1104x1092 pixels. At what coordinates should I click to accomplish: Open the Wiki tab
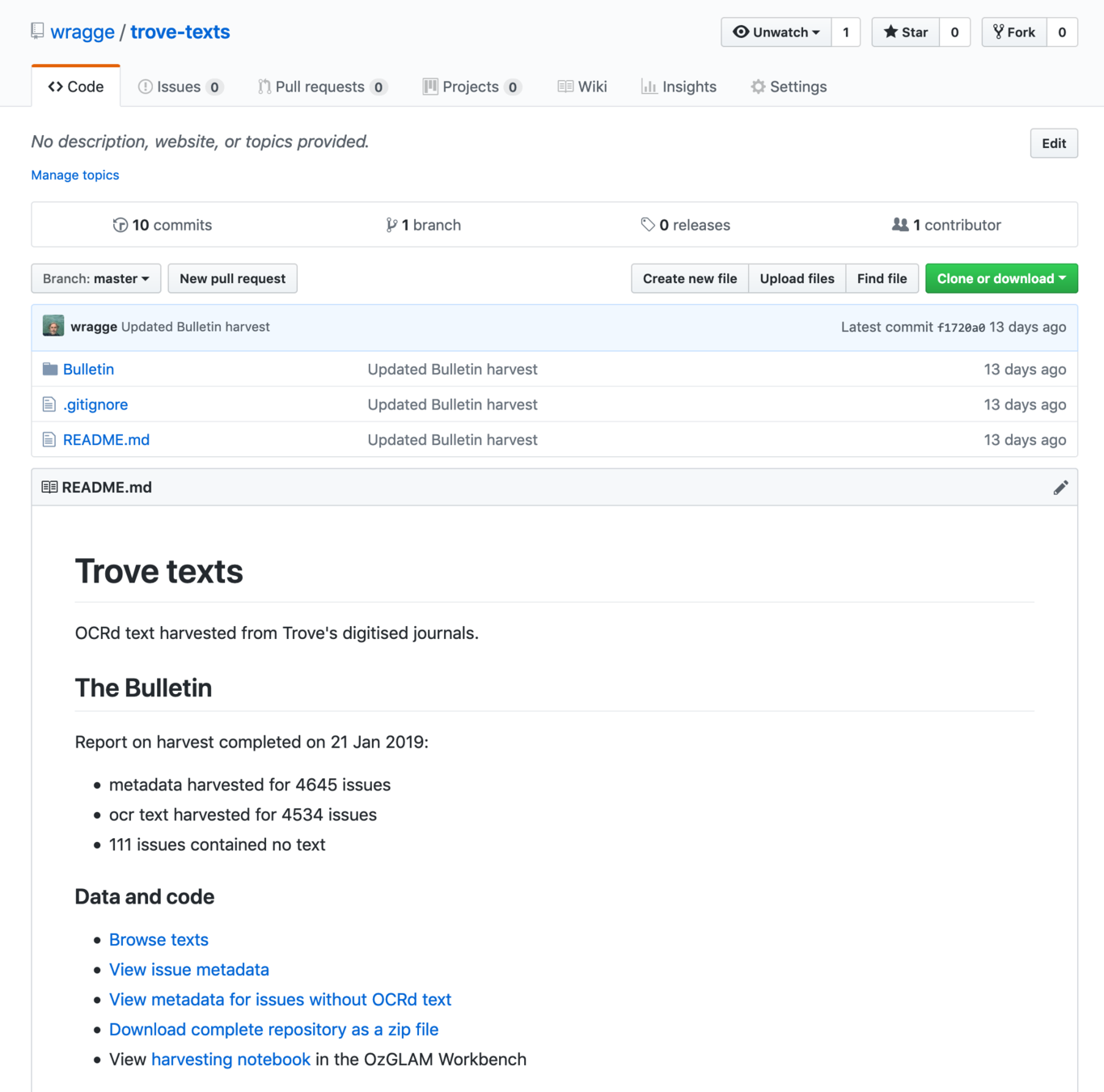click(582, 87)
